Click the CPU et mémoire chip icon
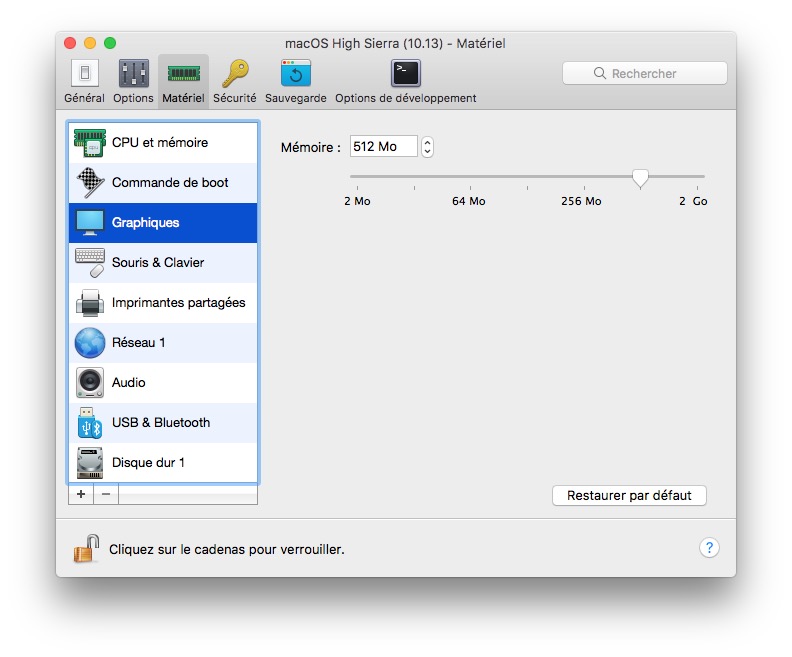The height and width of the screenshot is (657, 792). [90, 143]
